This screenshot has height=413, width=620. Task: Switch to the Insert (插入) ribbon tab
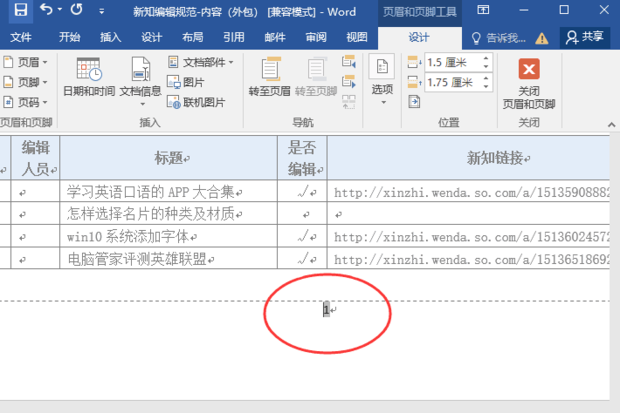pyautogui.click(x=110, y=37)
